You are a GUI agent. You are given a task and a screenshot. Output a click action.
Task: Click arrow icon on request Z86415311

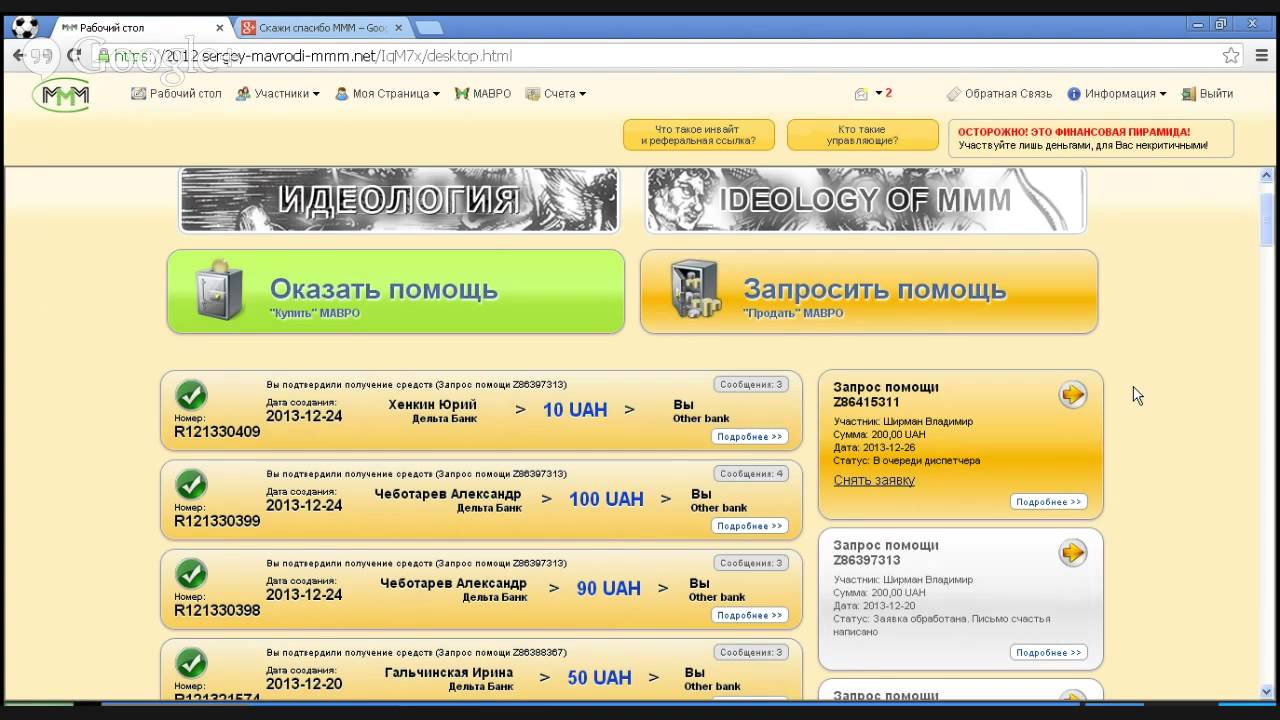pyautogui.click(x=1073, y=395)
